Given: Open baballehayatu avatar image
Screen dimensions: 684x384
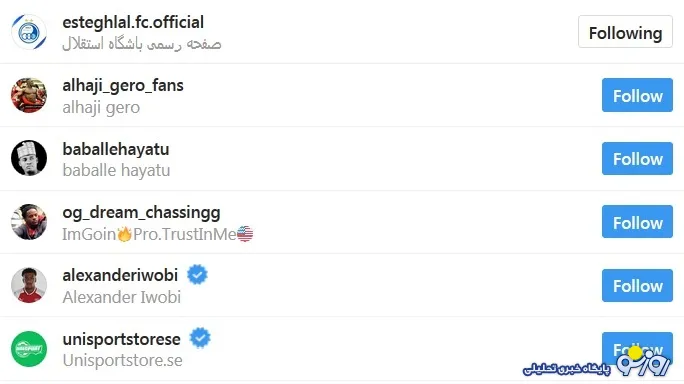Looking at the screenshot, I should [x=29, y=158].
